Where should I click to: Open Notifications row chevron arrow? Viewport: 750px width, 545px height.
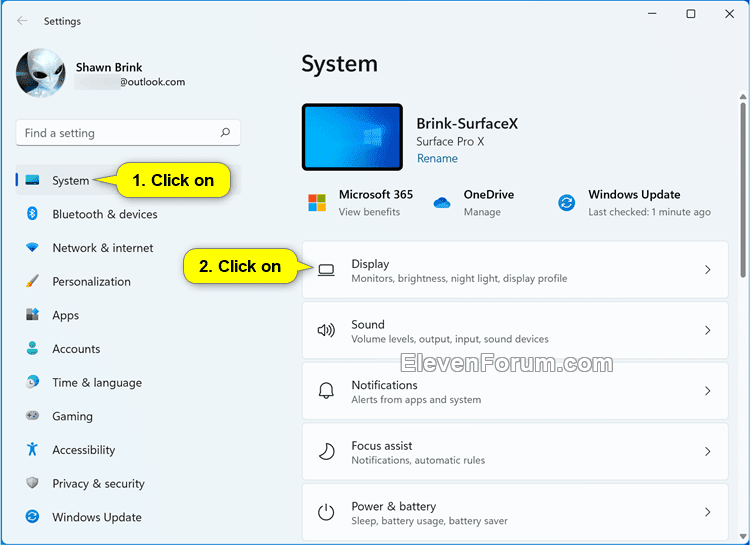click(707, 392)
